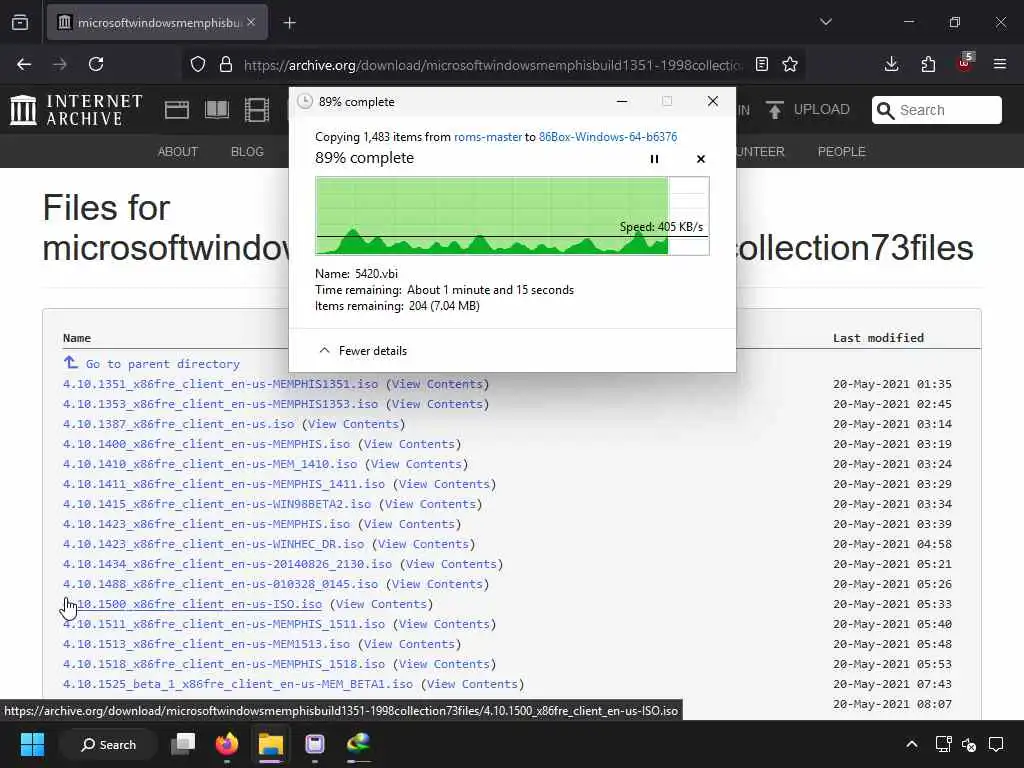Reload the archive.org page
Image resolution: width=1024 pixels, height=768 pixels.
pyautogui.click(x=96, y=64)
